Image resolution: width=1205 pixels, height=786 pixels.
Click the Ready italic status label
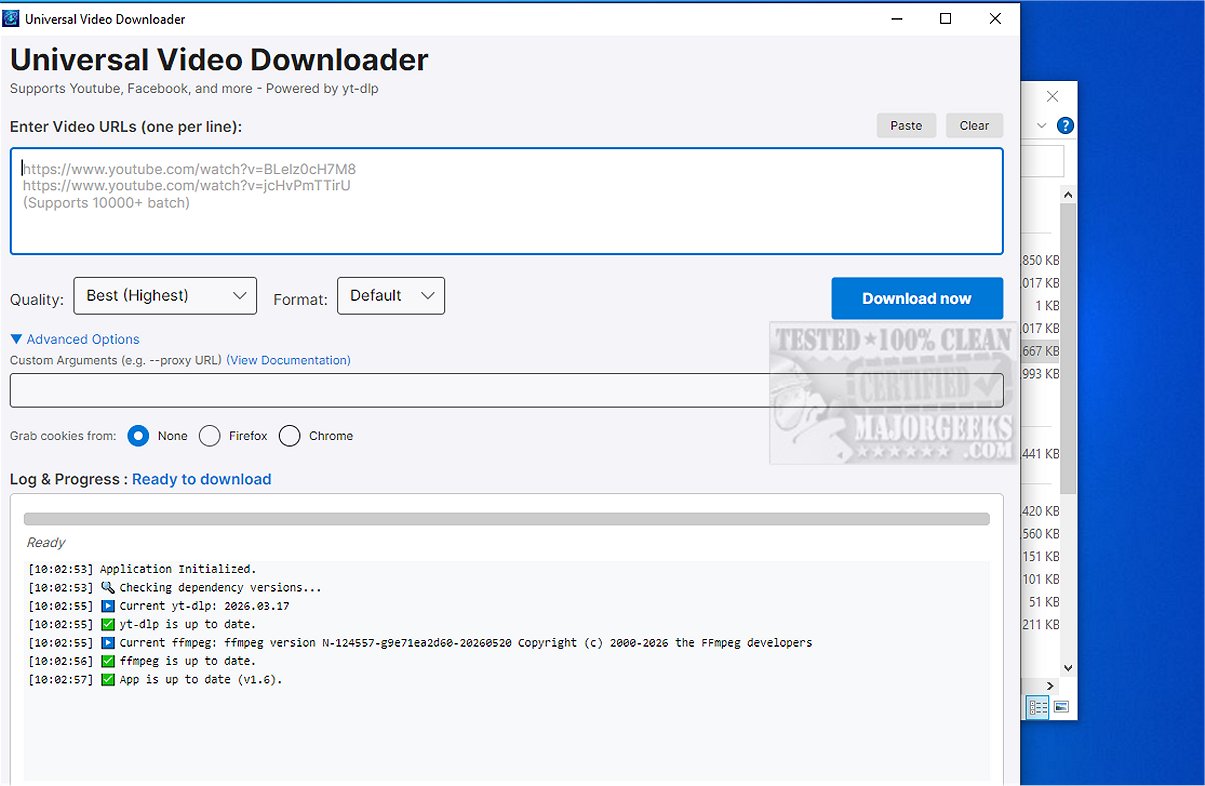point(46,543)
